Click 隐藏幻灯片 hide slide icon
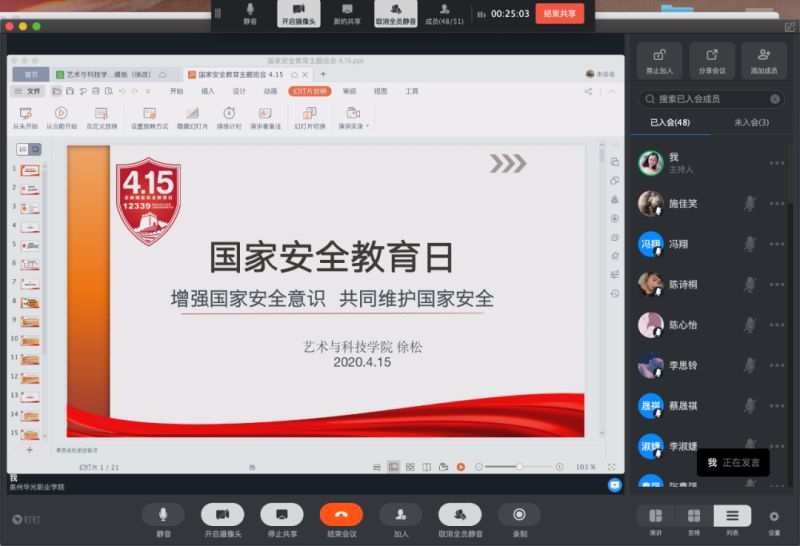Viewport: 800px width, 546px height. tap(192, 118)
